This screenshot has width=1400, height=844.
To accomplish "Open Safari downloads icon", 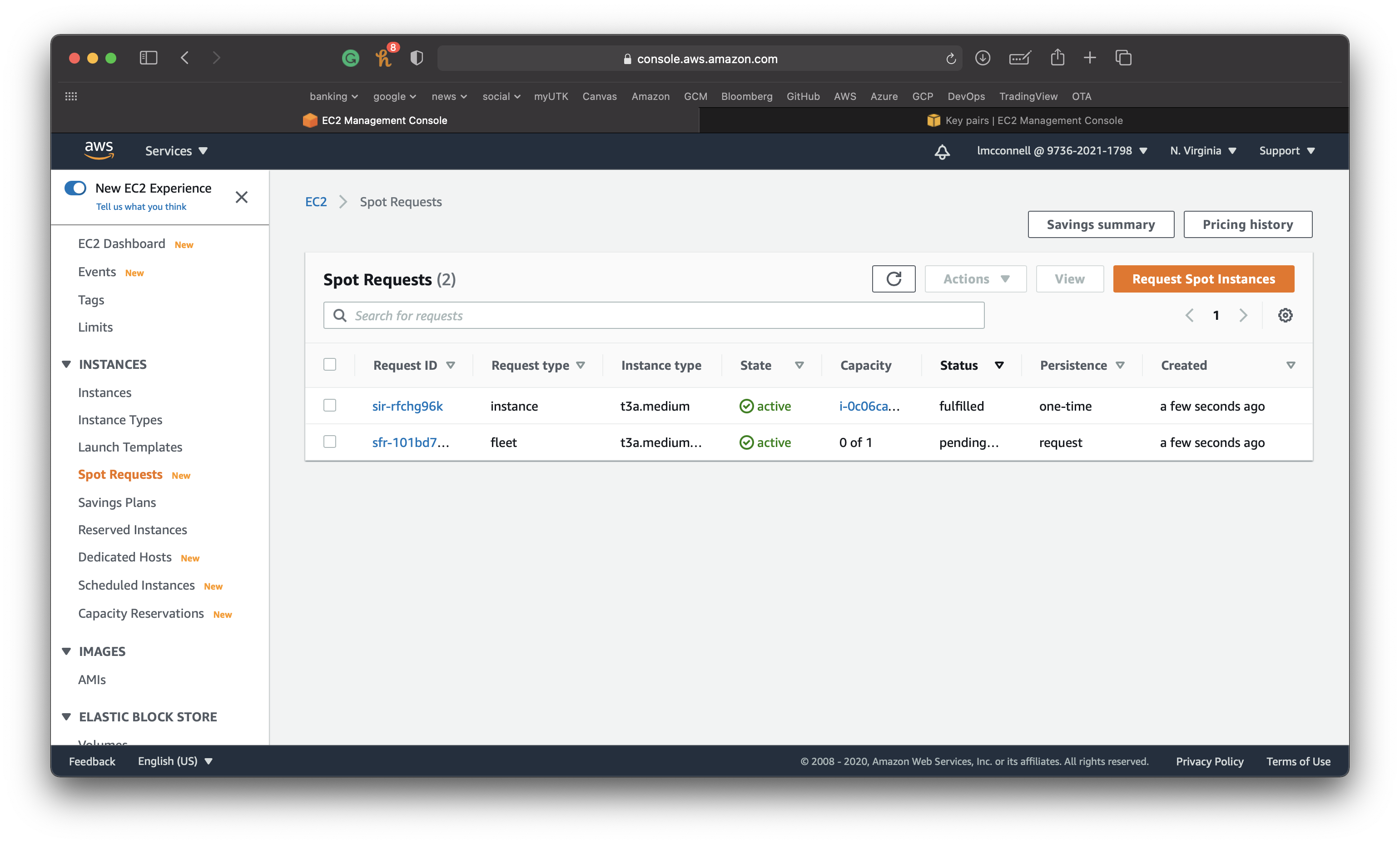I will (x=983, y=58).
